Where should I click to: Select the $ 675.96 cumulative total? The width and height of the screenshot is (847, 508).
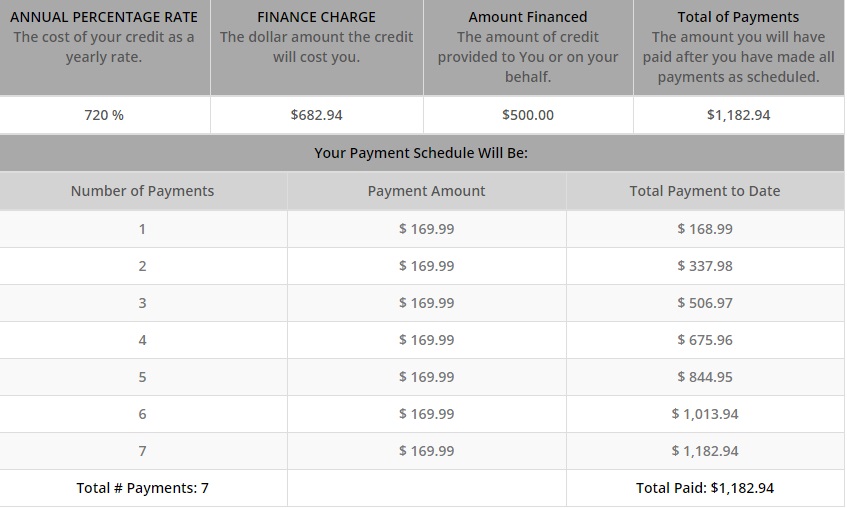pos(705,340)
